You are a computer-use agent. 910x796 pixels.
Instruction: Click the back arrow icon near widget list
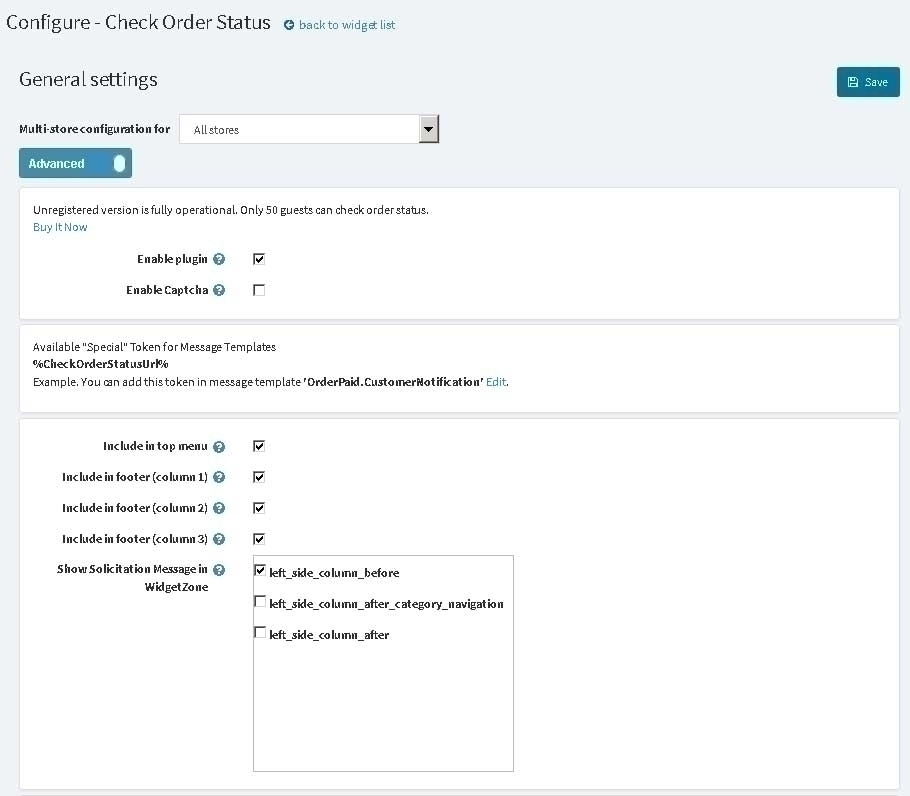(x=289, y=25)
